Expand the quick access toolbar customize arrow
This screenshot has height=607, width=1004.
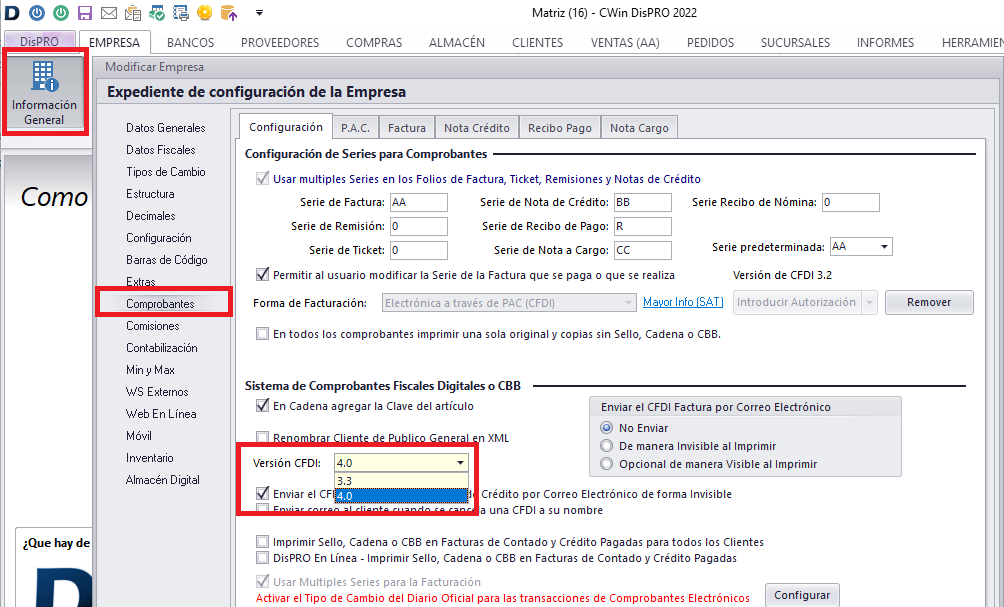[259, 13]
